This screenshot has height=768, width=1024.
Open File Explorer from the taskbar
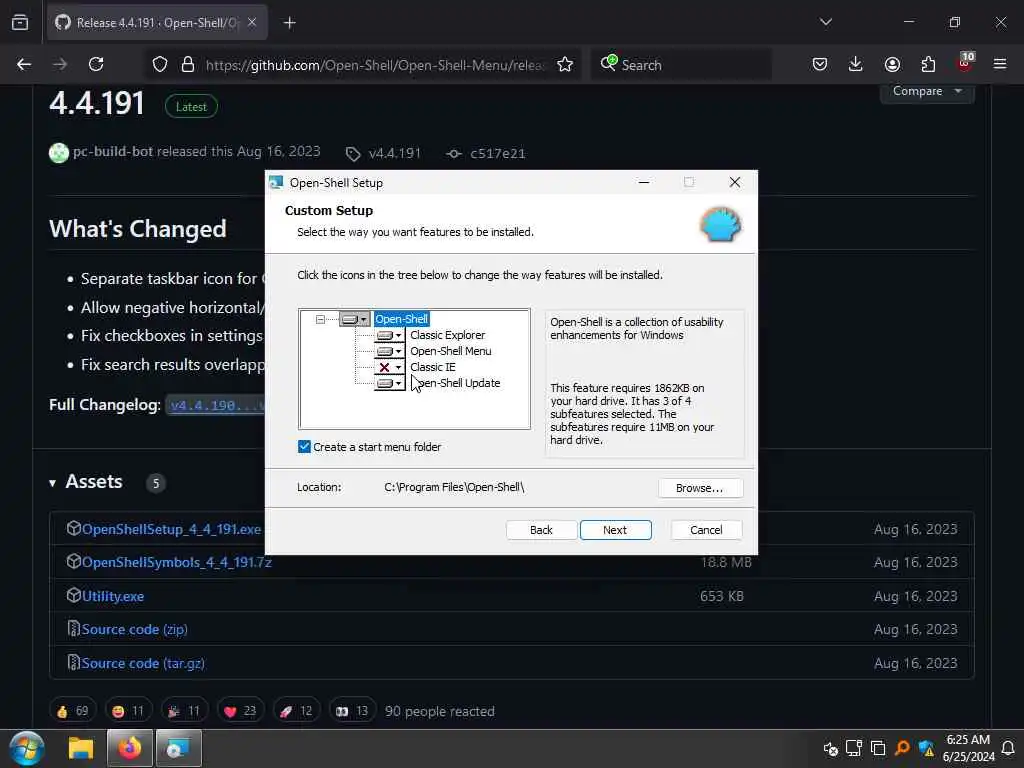tap(81, 748)
